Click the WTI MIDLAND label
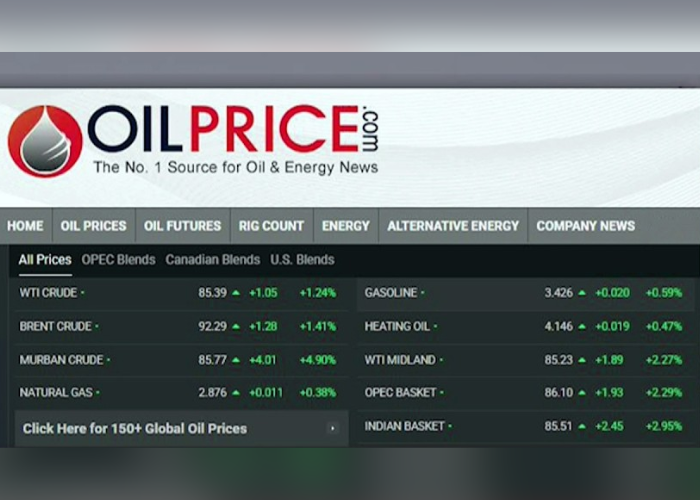 point(400,360)
